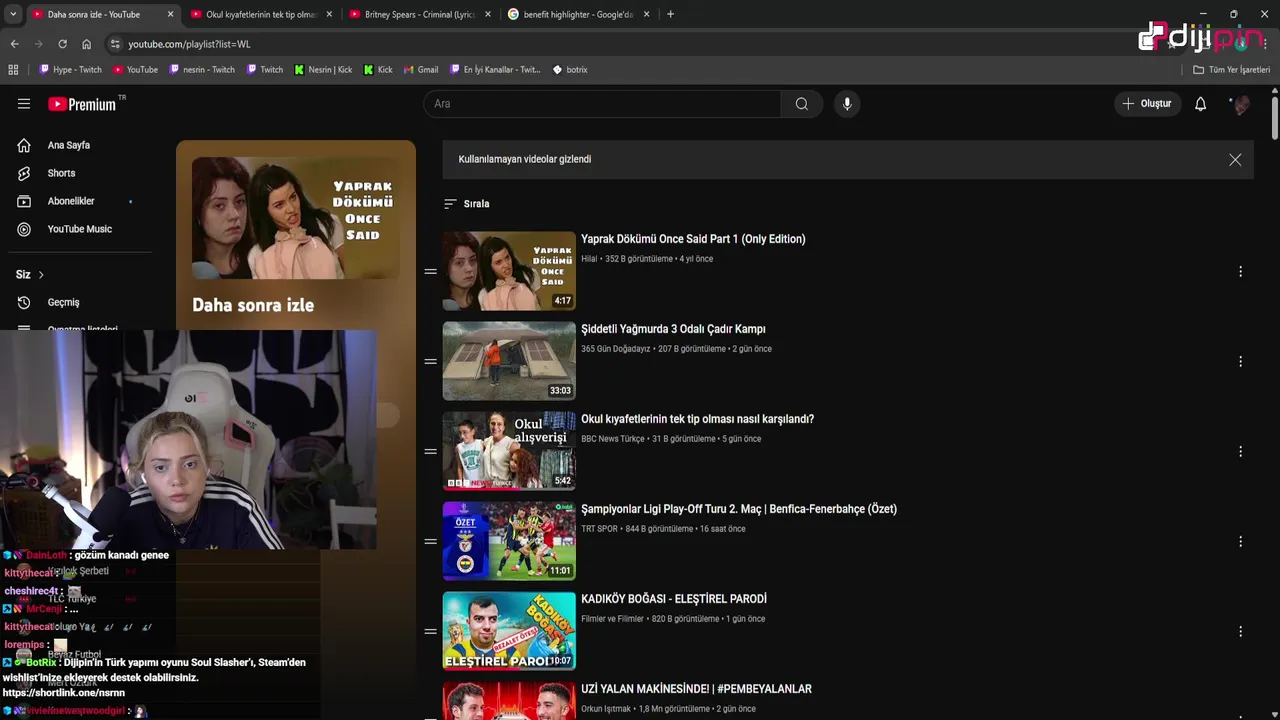1280x720 pixels.
Task: Start voice search with microphone icon
Action: (x=847, y=104)
